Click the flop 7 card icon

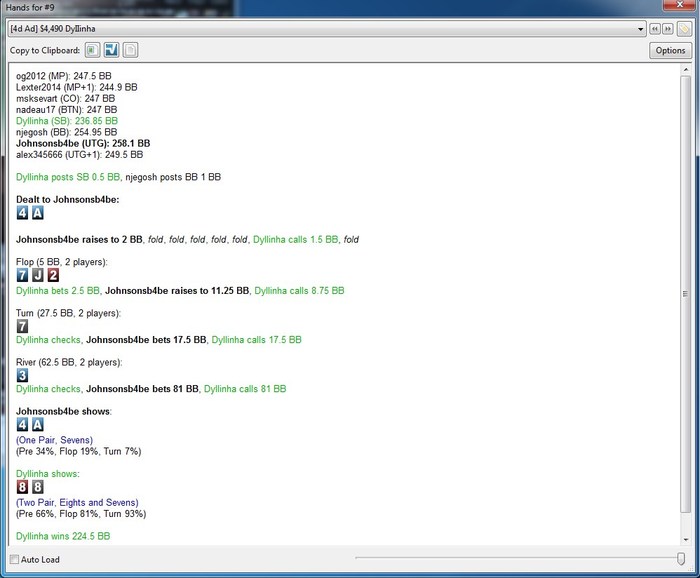point(22,275)
